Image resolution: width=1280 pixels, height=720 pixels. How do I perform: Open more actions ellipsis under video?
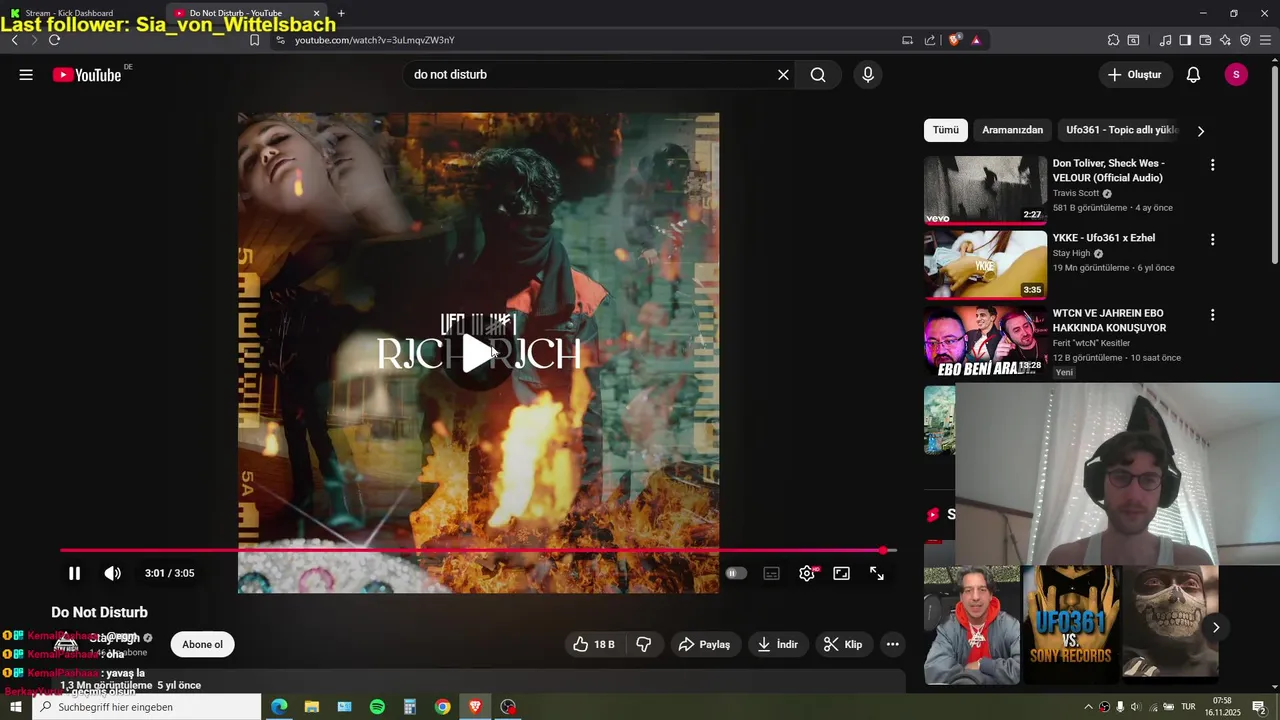pyautogui.click(x=893, y=644)
